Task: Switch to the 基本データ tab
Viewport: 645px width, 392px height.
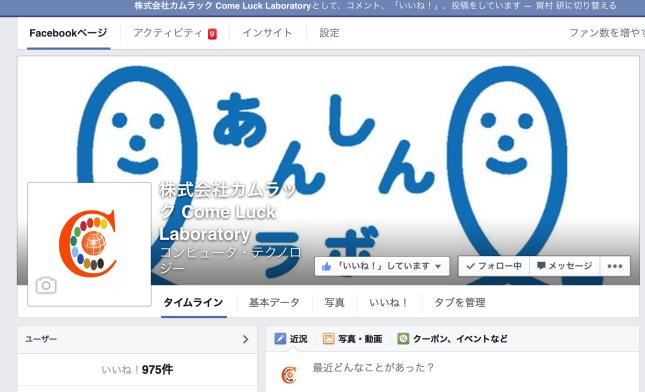Action: point(274,302)
